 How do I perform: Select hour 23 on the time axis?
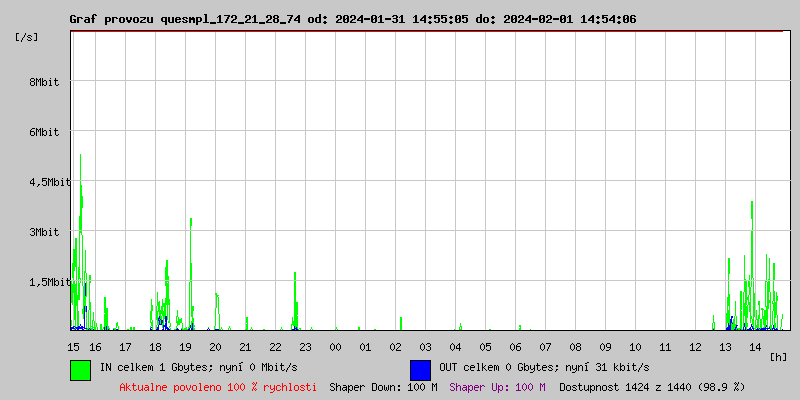click(305, 347)
